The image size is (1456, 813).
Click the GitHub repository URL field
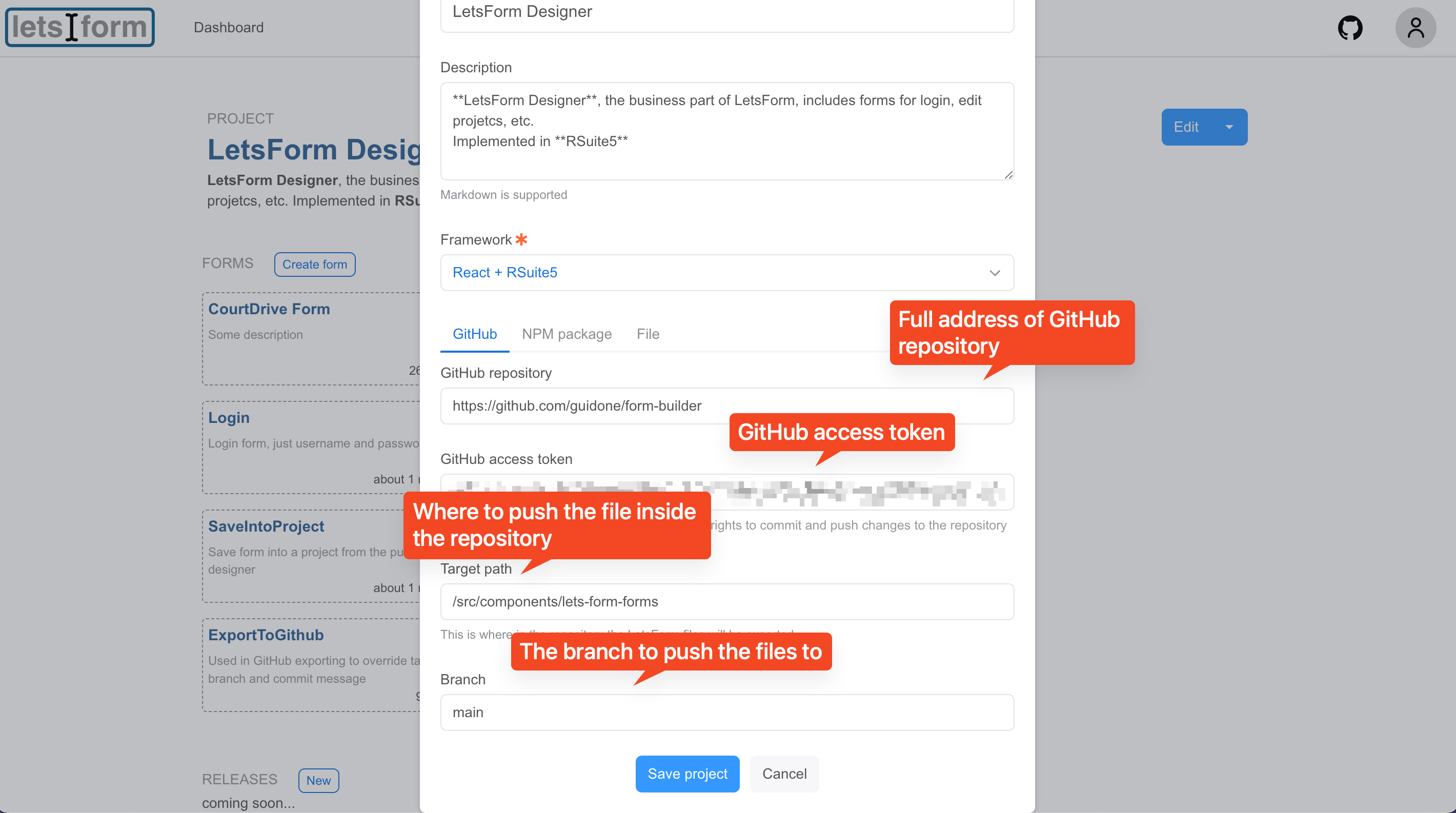click(727, 405)
